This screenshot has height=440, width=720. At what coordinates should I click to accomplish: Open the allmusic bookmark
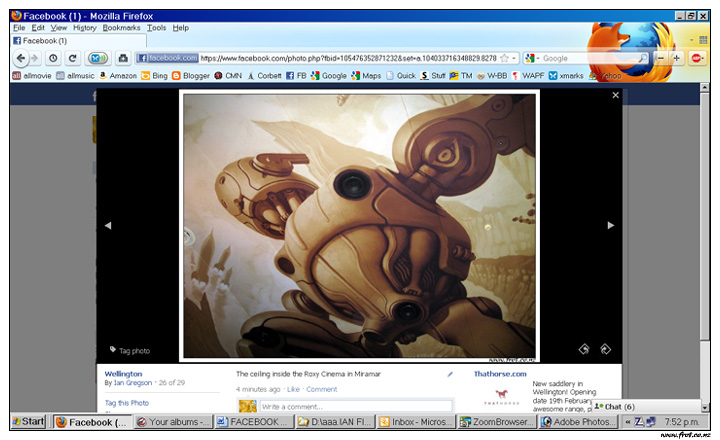point(75,76)
